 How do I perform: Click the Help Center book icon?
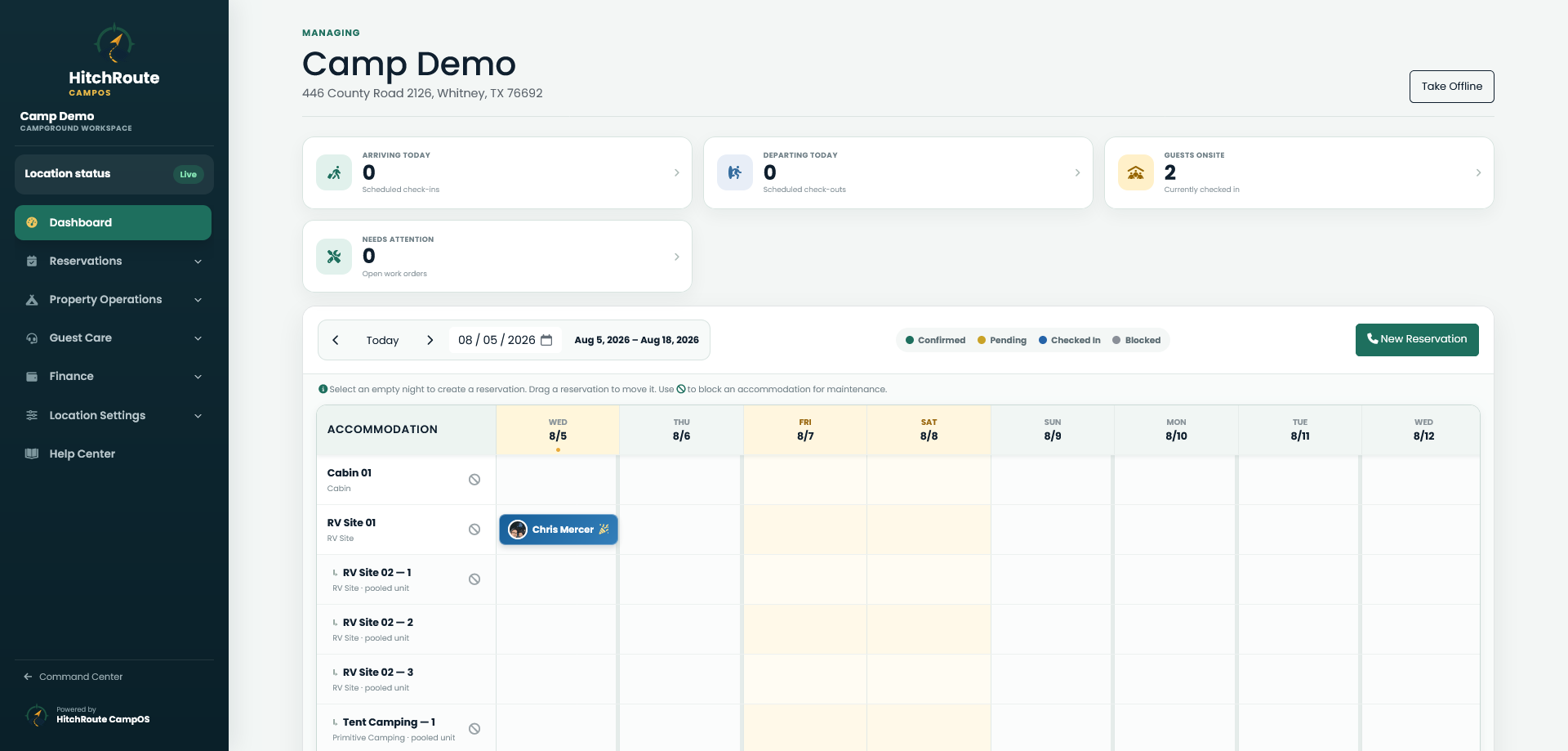click(32, 454)
